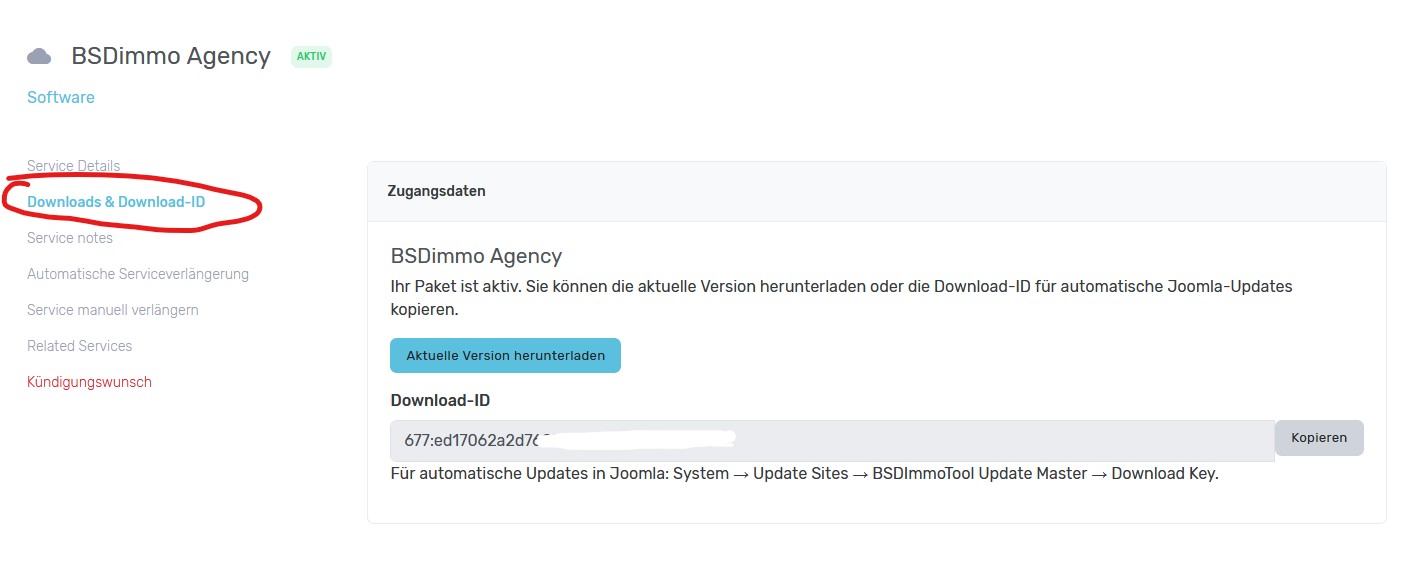Click the red Kündigungswunsch link
The image size is (1410, 578).
[x=90, y=382]
